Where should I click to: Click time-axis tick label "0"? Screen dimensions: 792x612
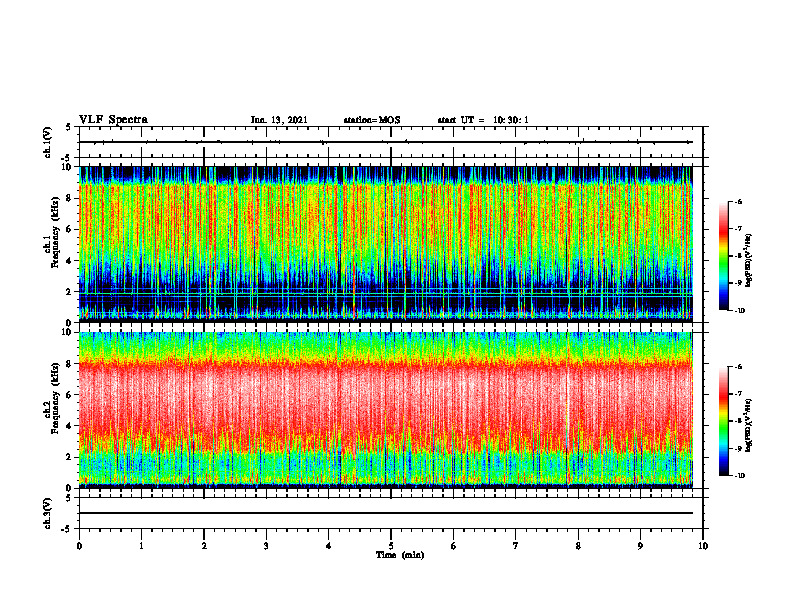(79, 546)
